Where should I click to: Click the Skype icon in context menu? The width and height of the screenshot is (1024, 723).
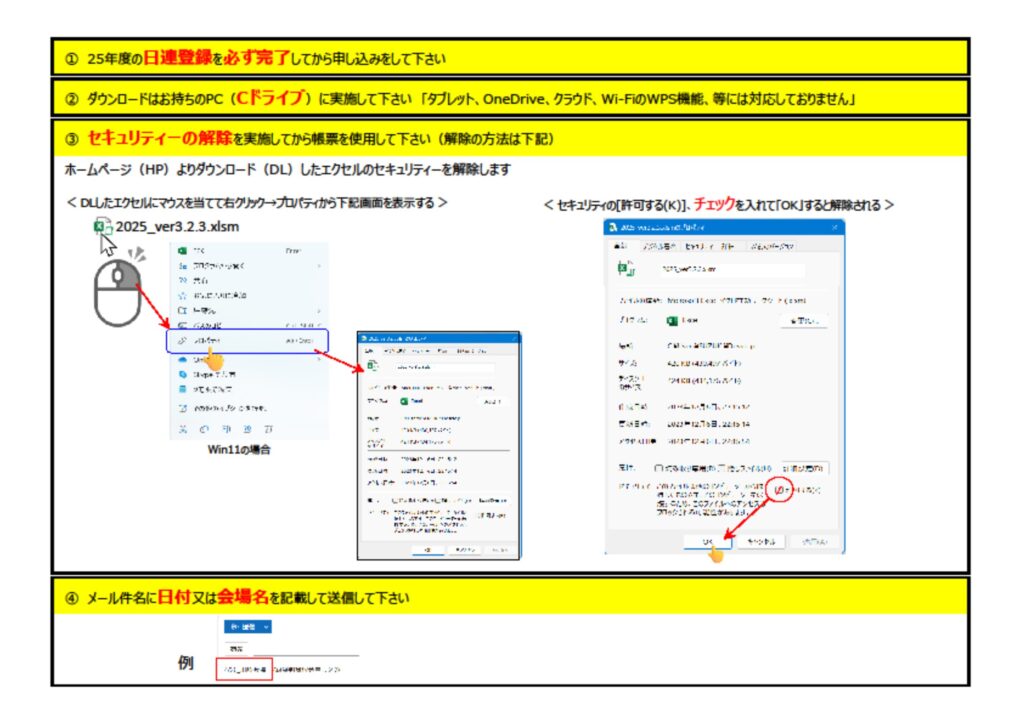(182, 374)
